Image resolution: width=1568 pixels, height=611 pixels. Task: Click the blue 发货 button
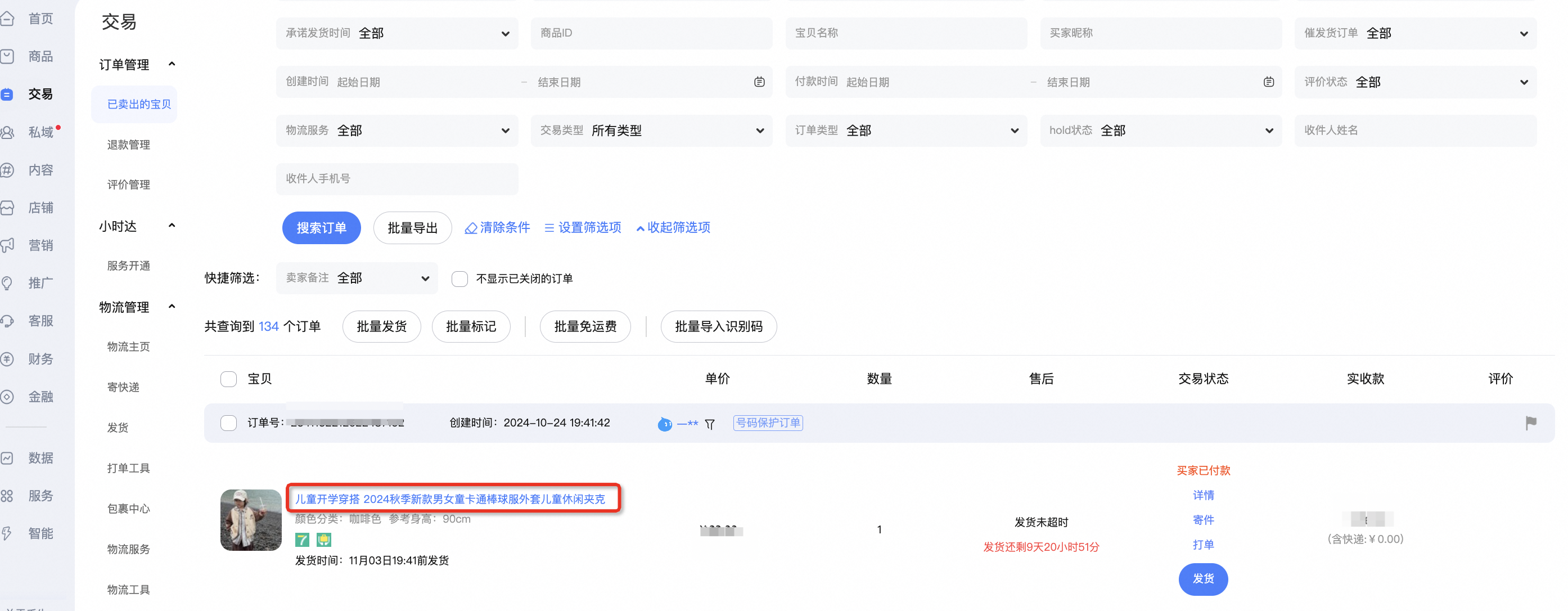coord(1204,579)
